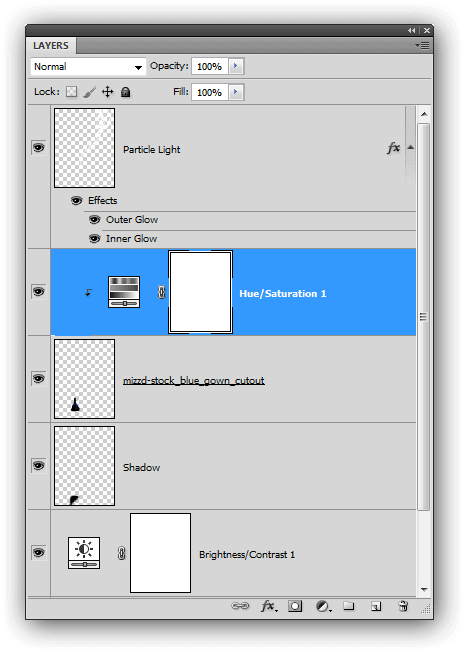The image size is (465, 652).
Task: Enable lock position move icon
Action: pos(108,91)
